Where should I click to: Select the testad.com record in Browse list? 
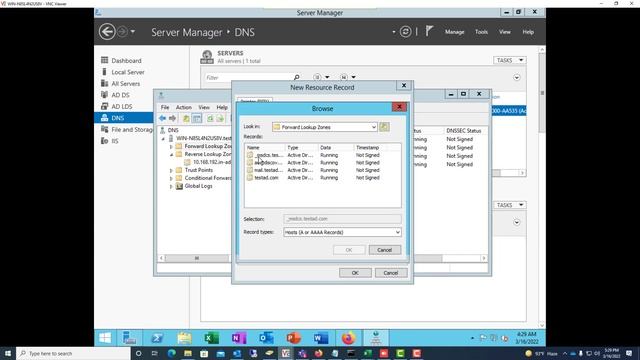point(266,178)
